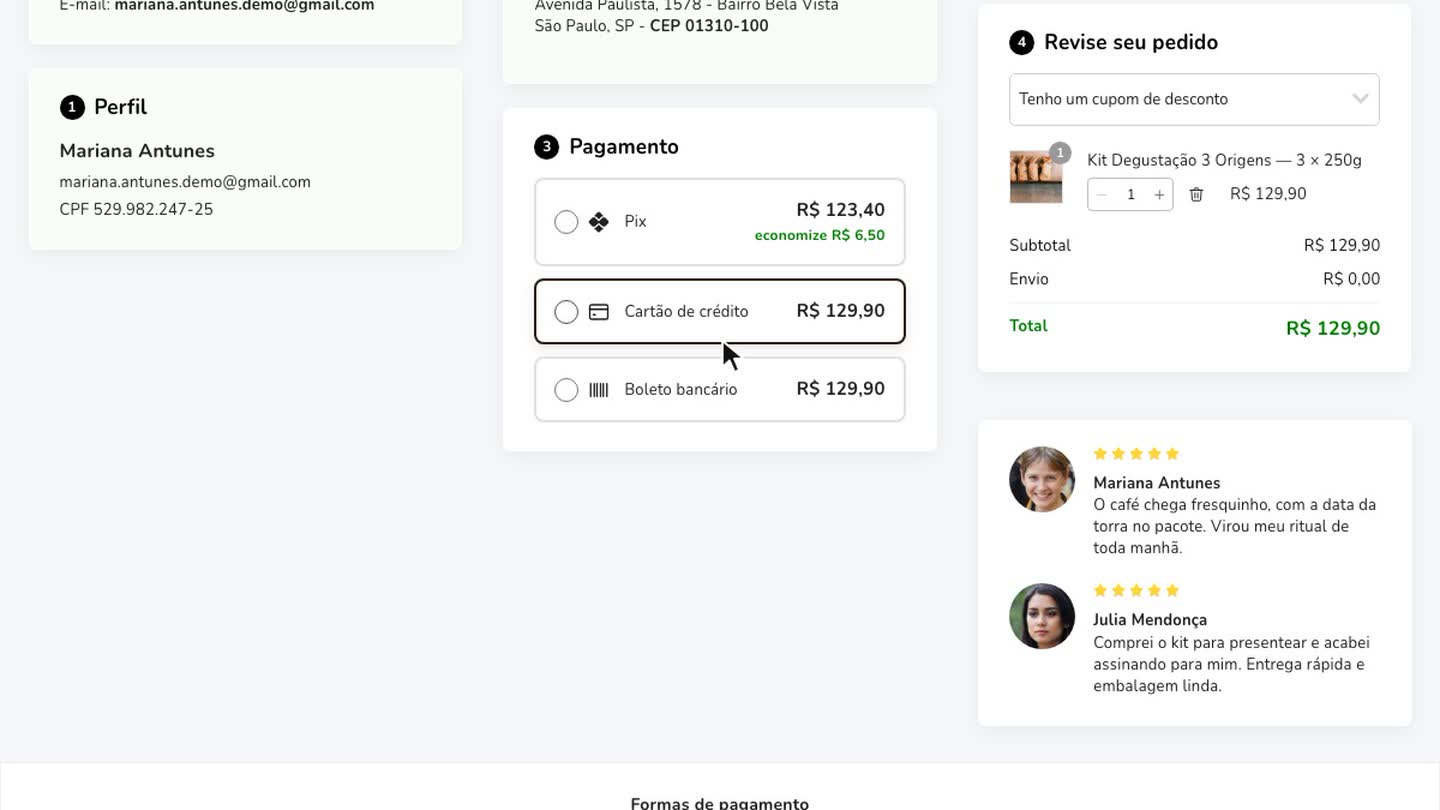Click the Revise seu pedido heading
Image resolution: width=1440 pixels, height=810 pixels.
pos(1131,42)
